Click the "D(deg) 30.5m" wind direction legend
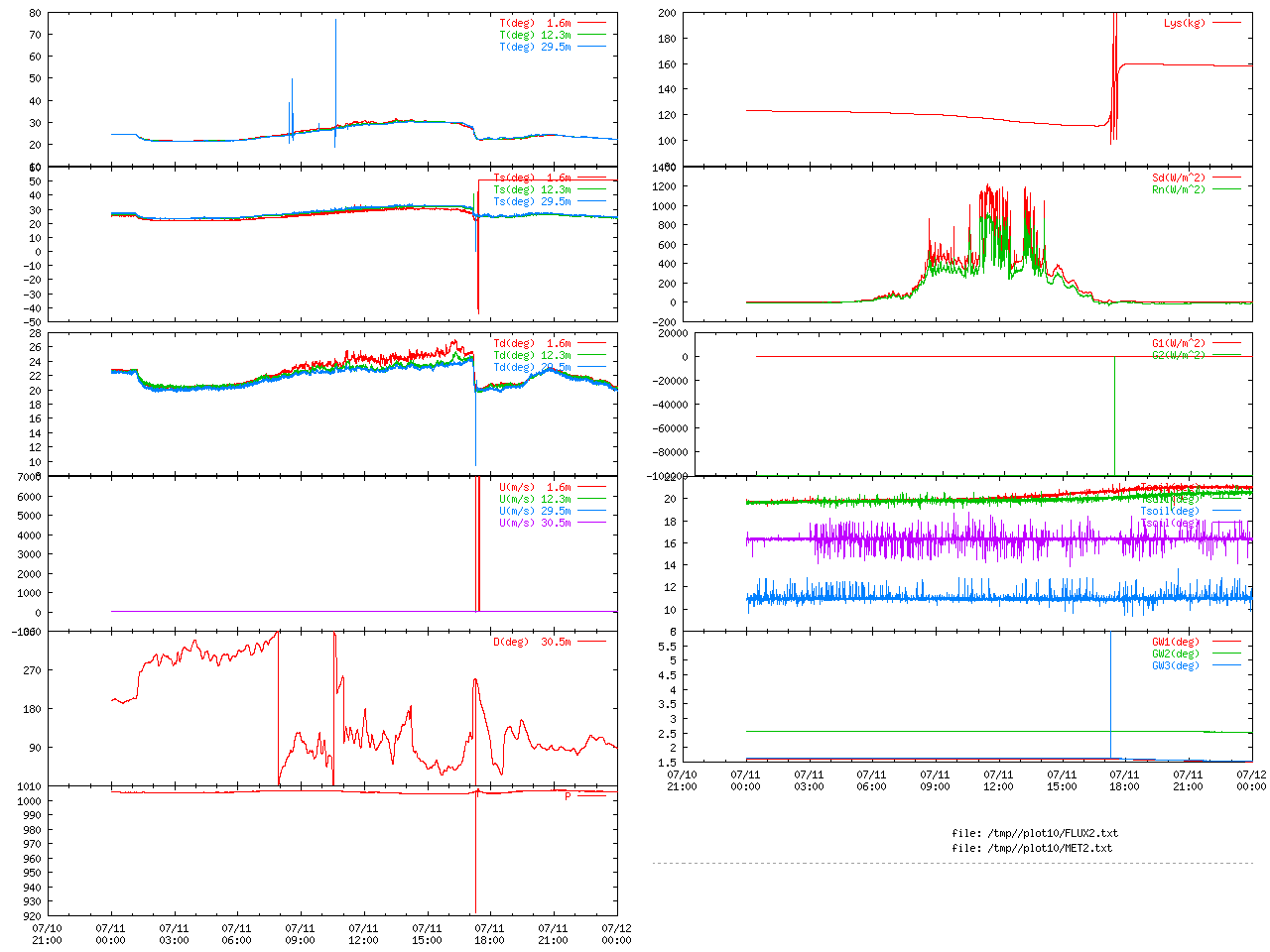Viewport: 1270px width, 952px height. 532,642
